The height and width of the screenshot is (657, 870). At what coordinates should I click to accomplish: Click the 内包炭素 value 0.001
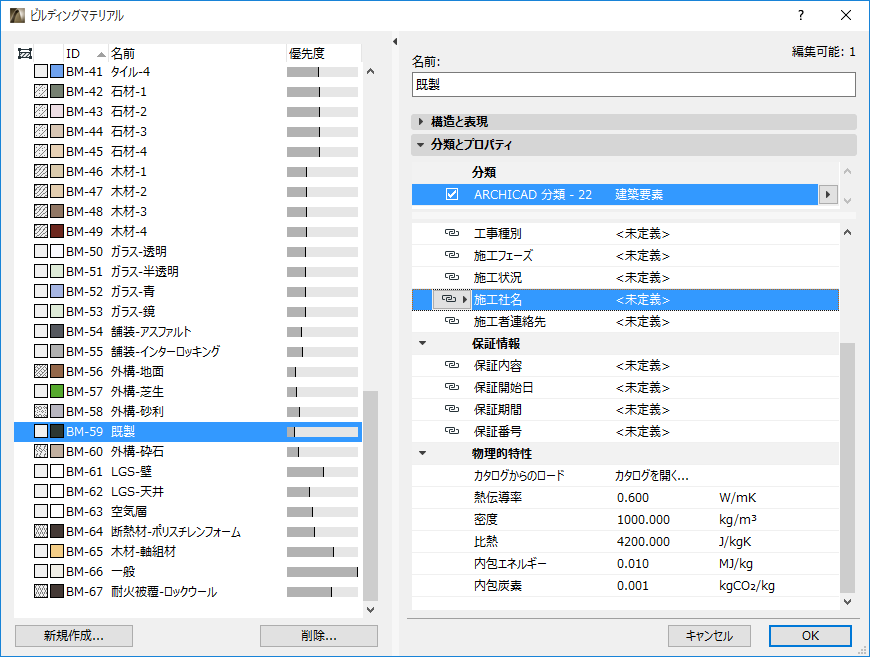[633, 585]
